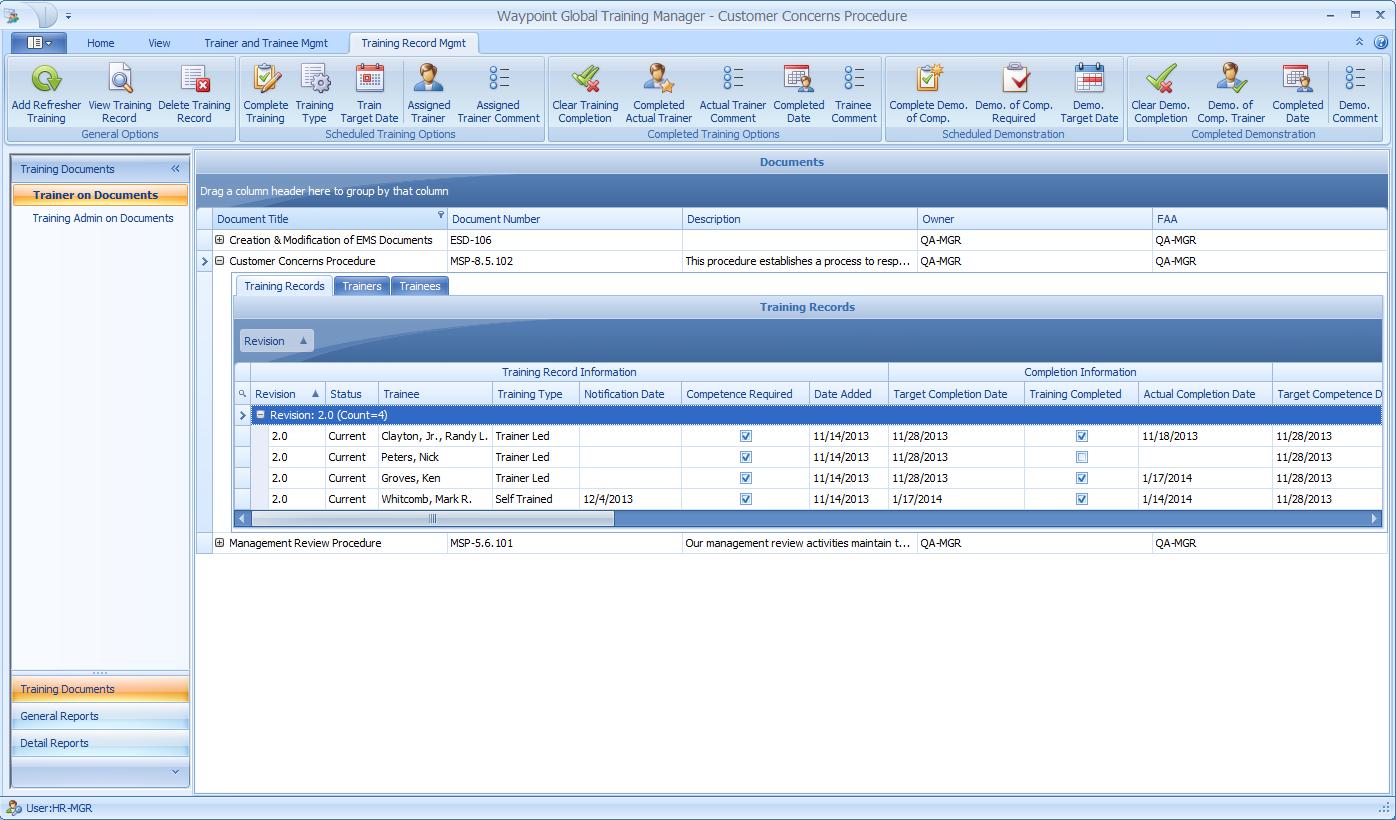Open View Training Record tool

point(120,80)
